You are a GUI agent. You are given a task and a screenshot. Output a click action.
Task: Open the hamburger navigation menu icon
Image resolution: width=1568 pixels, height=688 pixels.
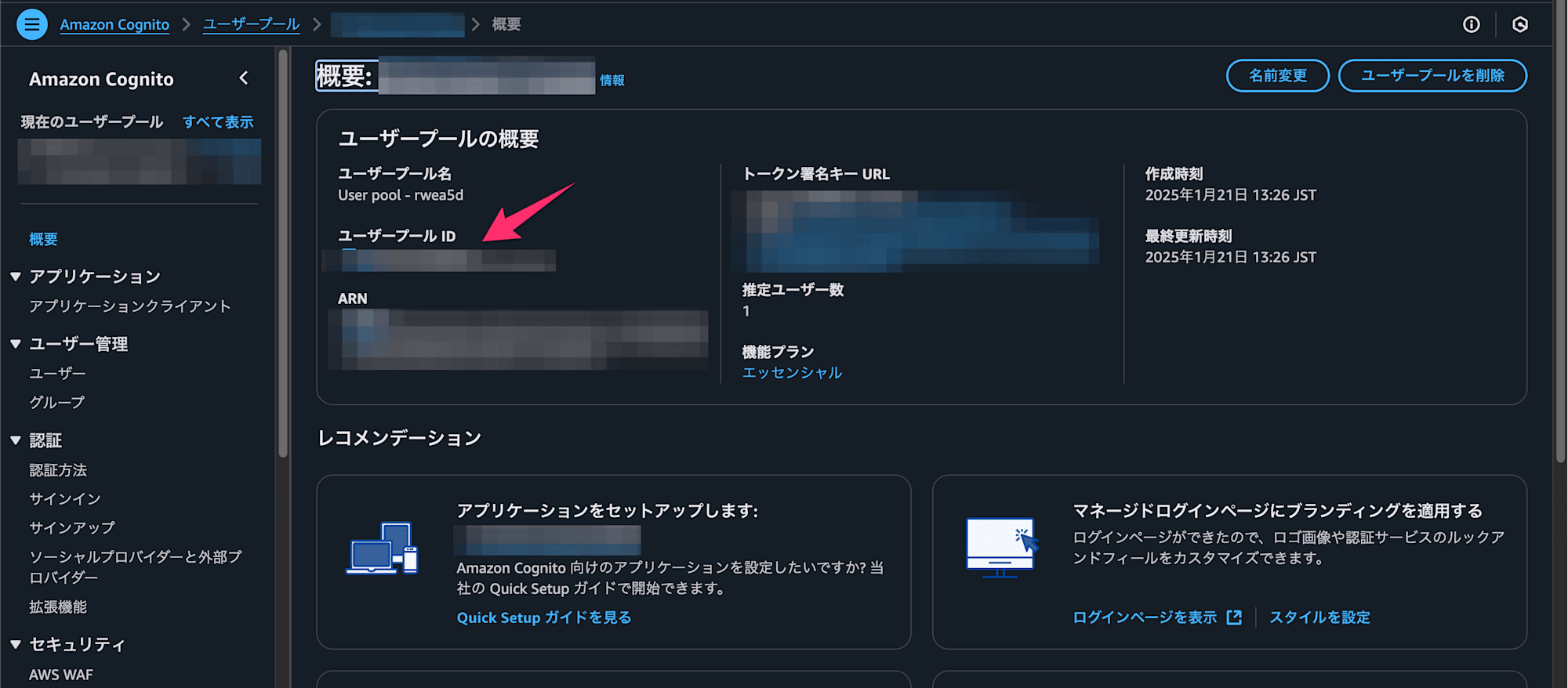[x=32, y=24]
